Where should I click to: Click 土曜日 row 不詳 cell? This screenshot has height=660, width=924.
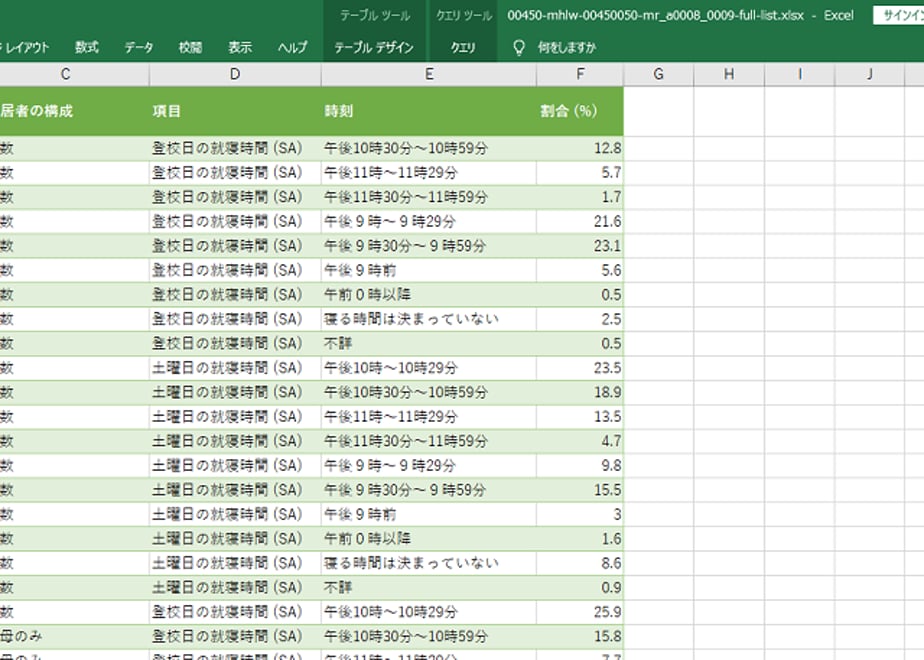pyautogui.click(x=429, y=588)
